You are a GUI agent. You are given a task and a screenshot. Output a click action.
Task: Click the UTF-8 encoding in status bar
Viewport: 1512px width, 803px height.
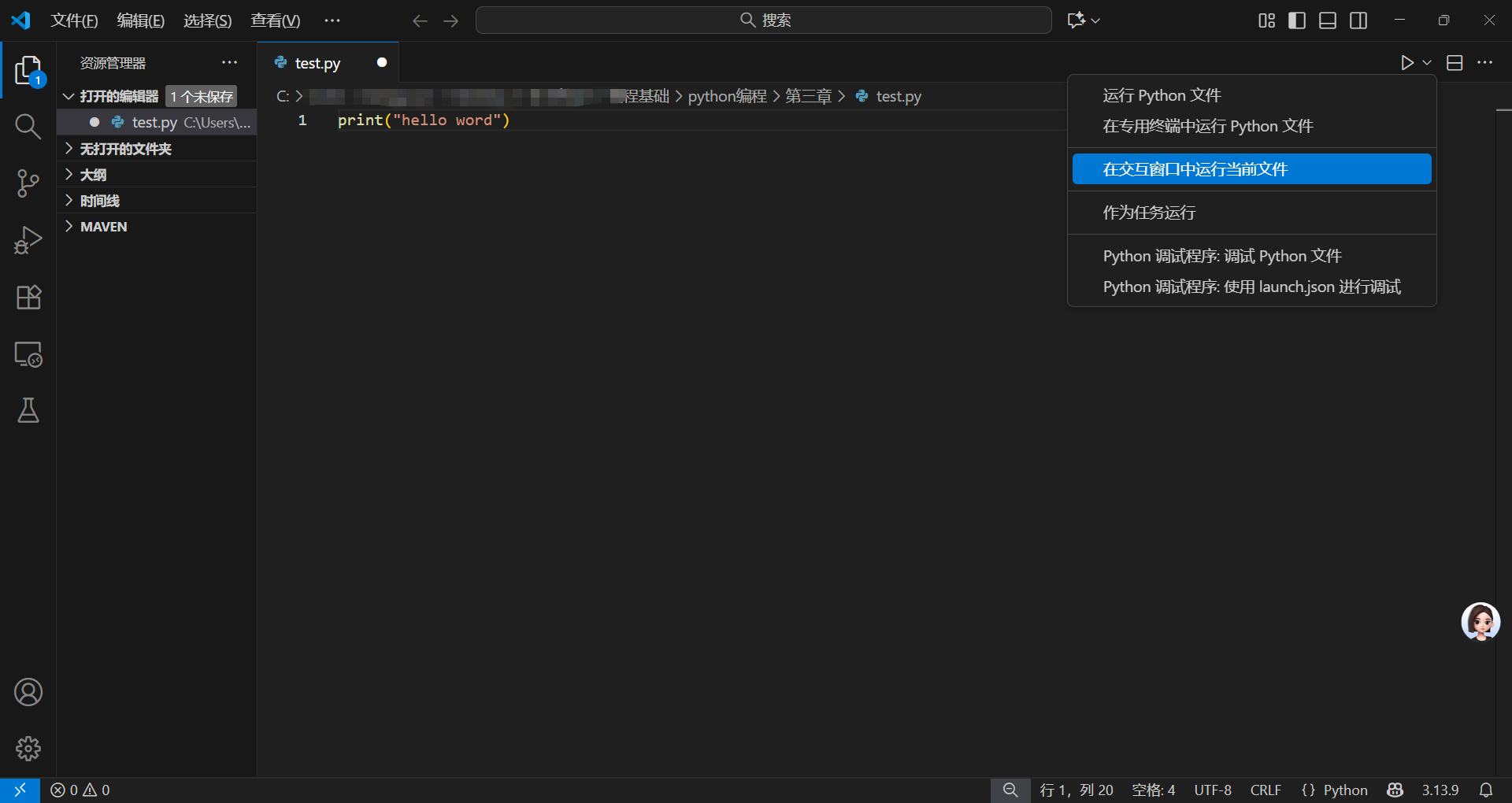(x=1212, y=790)
